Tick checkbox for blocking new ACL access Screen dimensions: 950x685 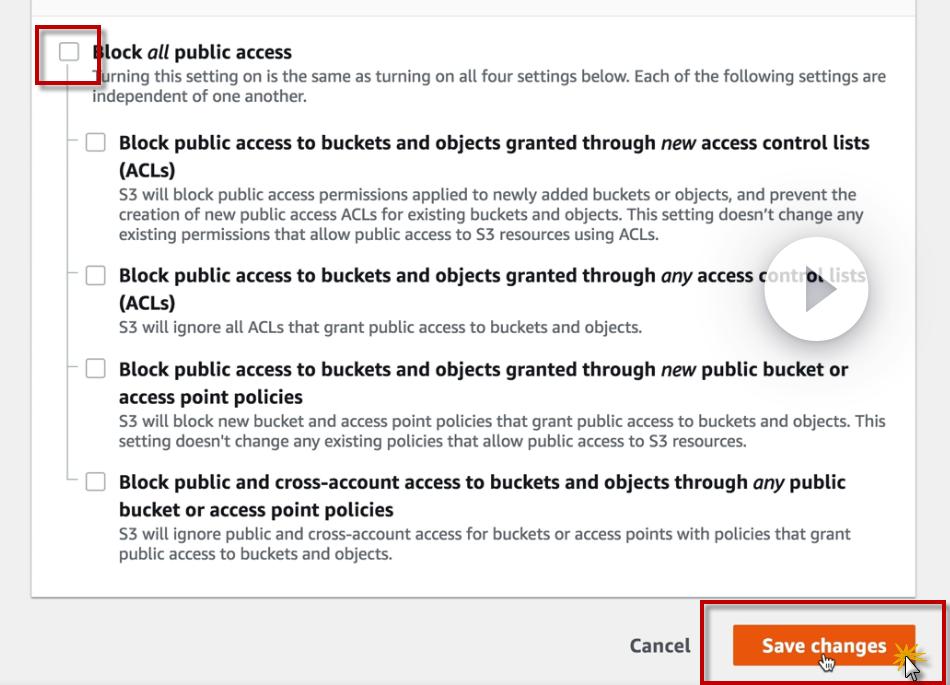click(x=95, y=142)
